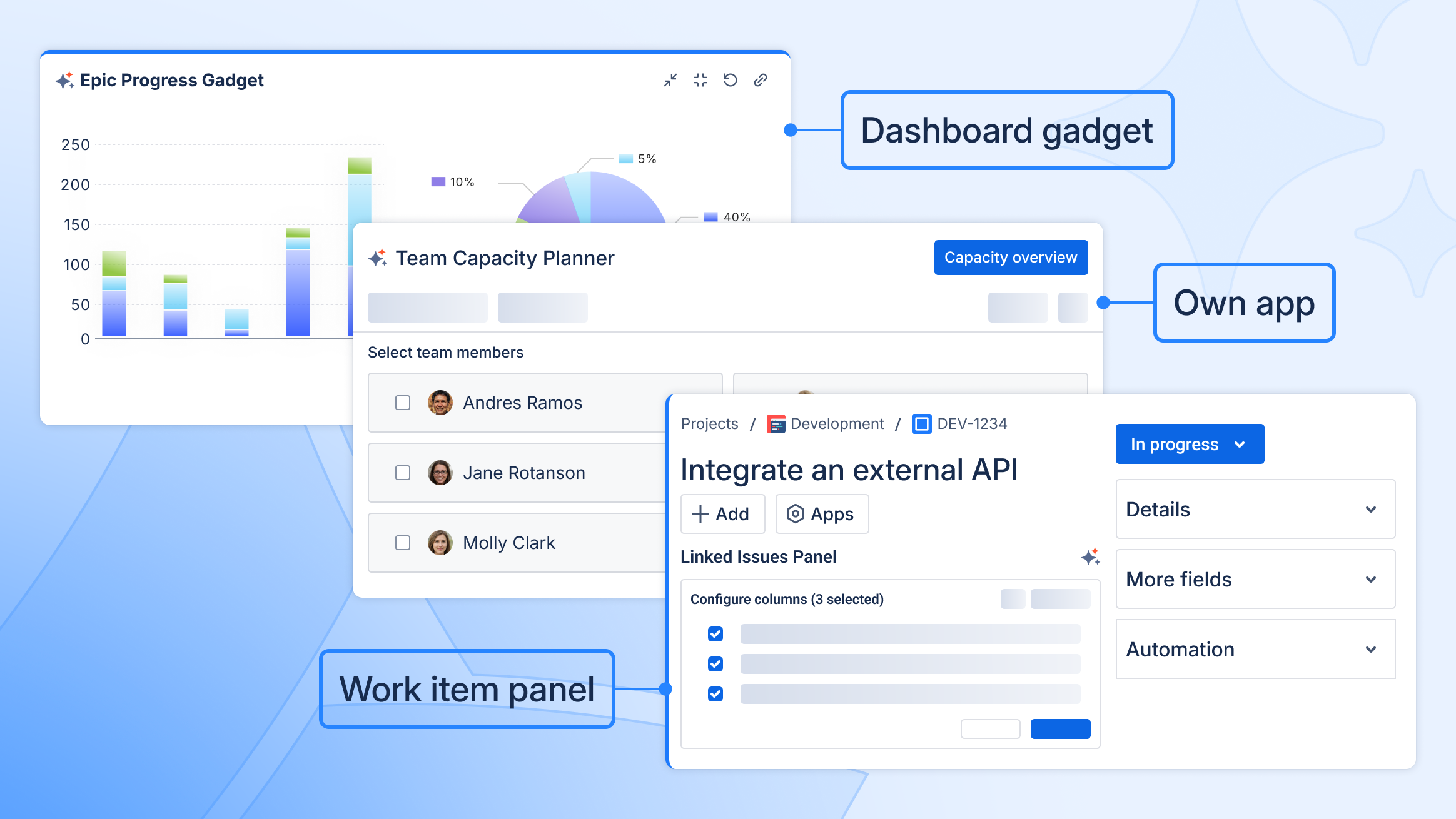Copy the Epic Progress Gadget link

pyautogui.click(x=761, y=80)
